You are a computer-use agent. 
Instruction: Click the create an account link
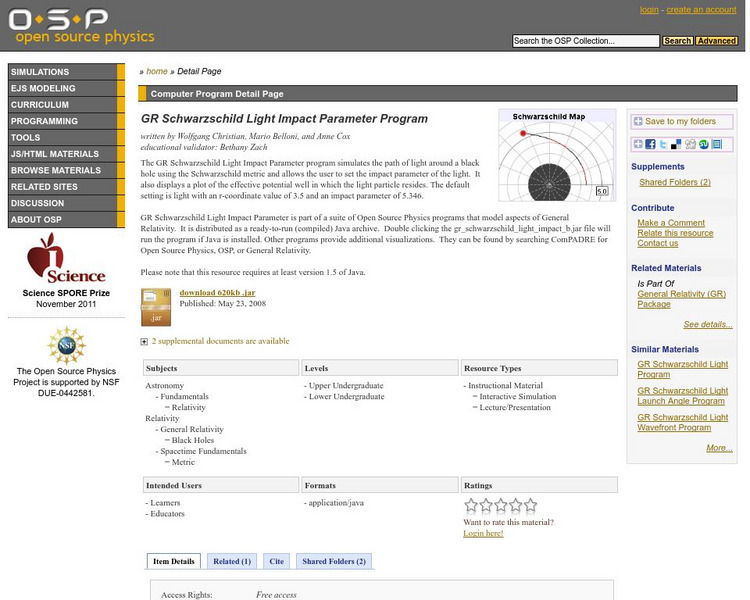(x=701, y=10)
